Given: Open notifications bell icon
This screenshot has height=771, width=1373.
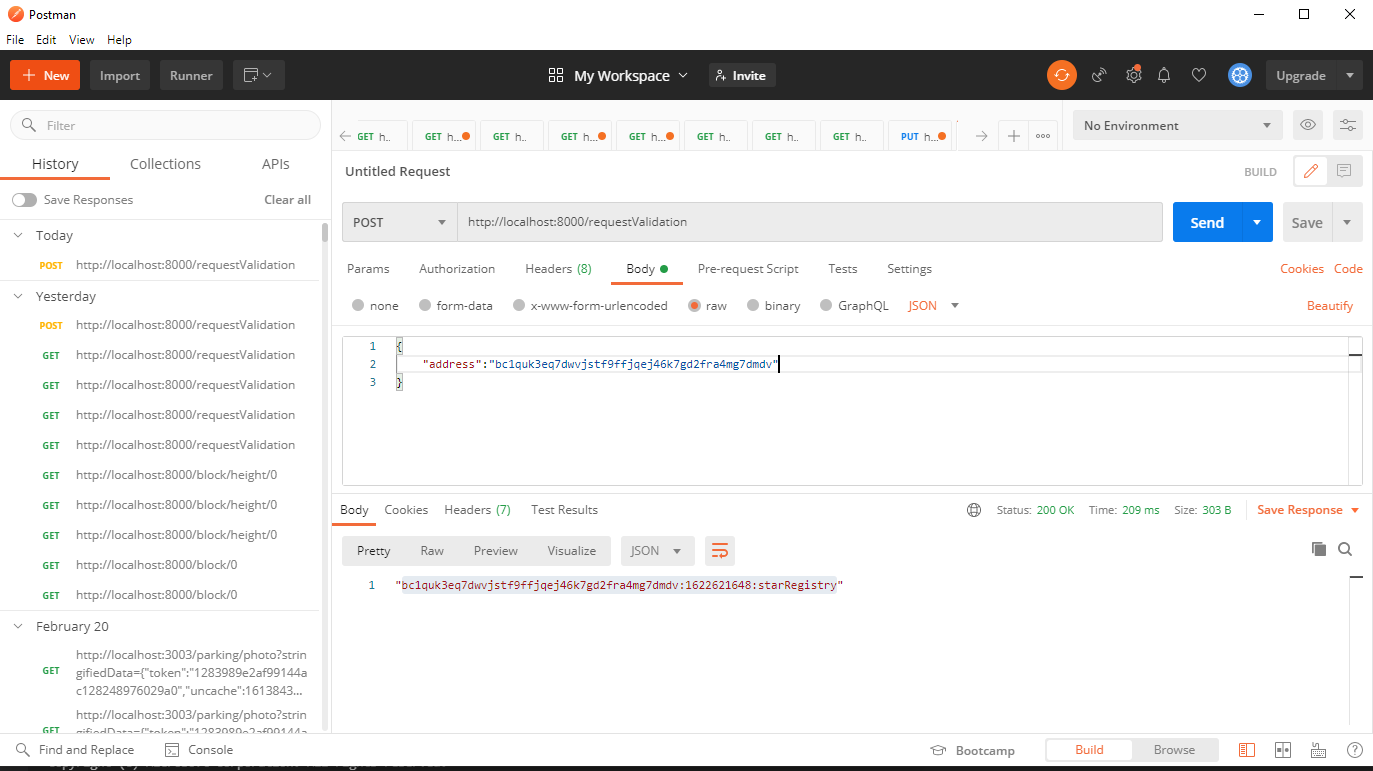Looking at the screenshot, I should click(x=1164, y=75).
